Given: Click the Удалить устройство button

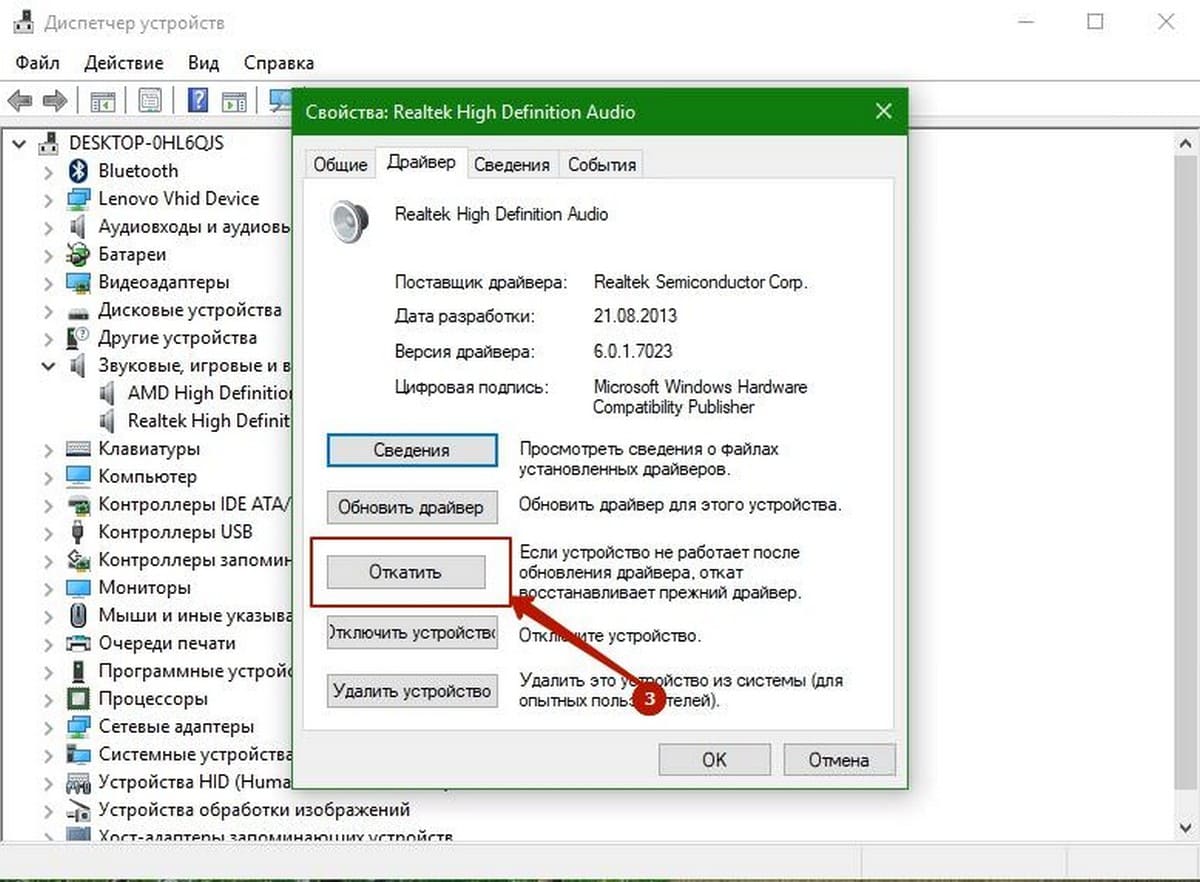Looking at the screenshot, I should [412, 690].
